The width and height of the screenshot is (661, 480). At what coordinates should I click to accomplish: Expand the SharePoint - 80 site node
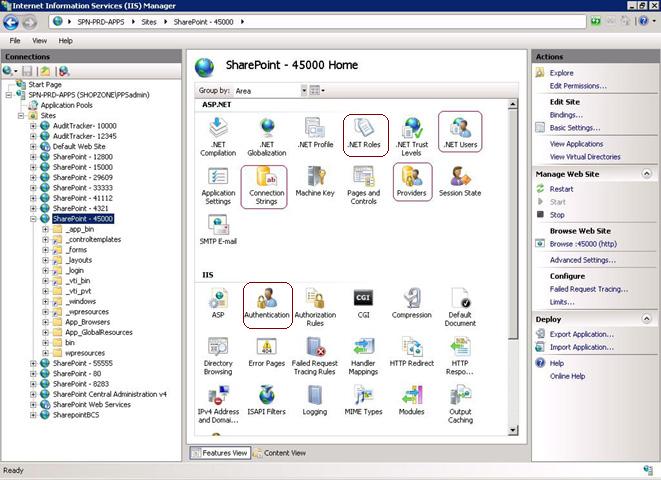coord(33,373)
